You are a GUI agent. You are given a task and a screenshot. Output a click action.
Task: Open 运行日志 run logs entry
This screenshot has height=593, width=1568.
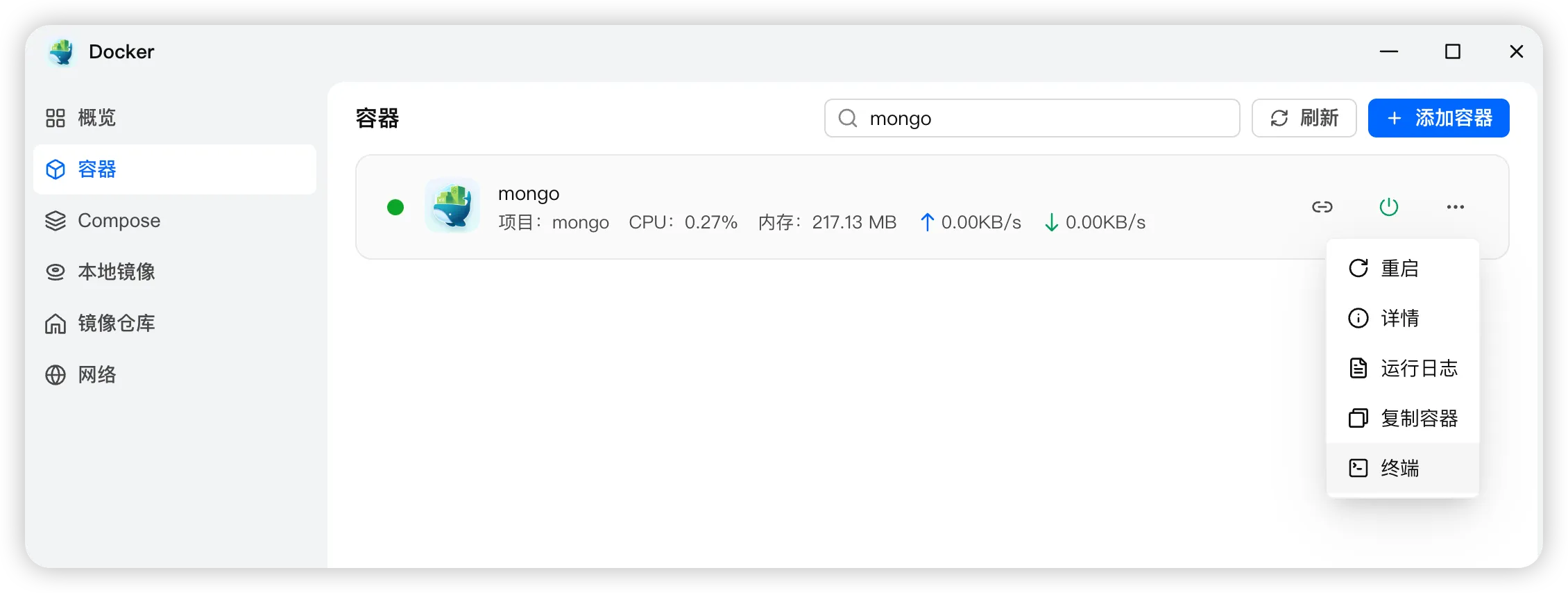click(x=1402, y=368)
